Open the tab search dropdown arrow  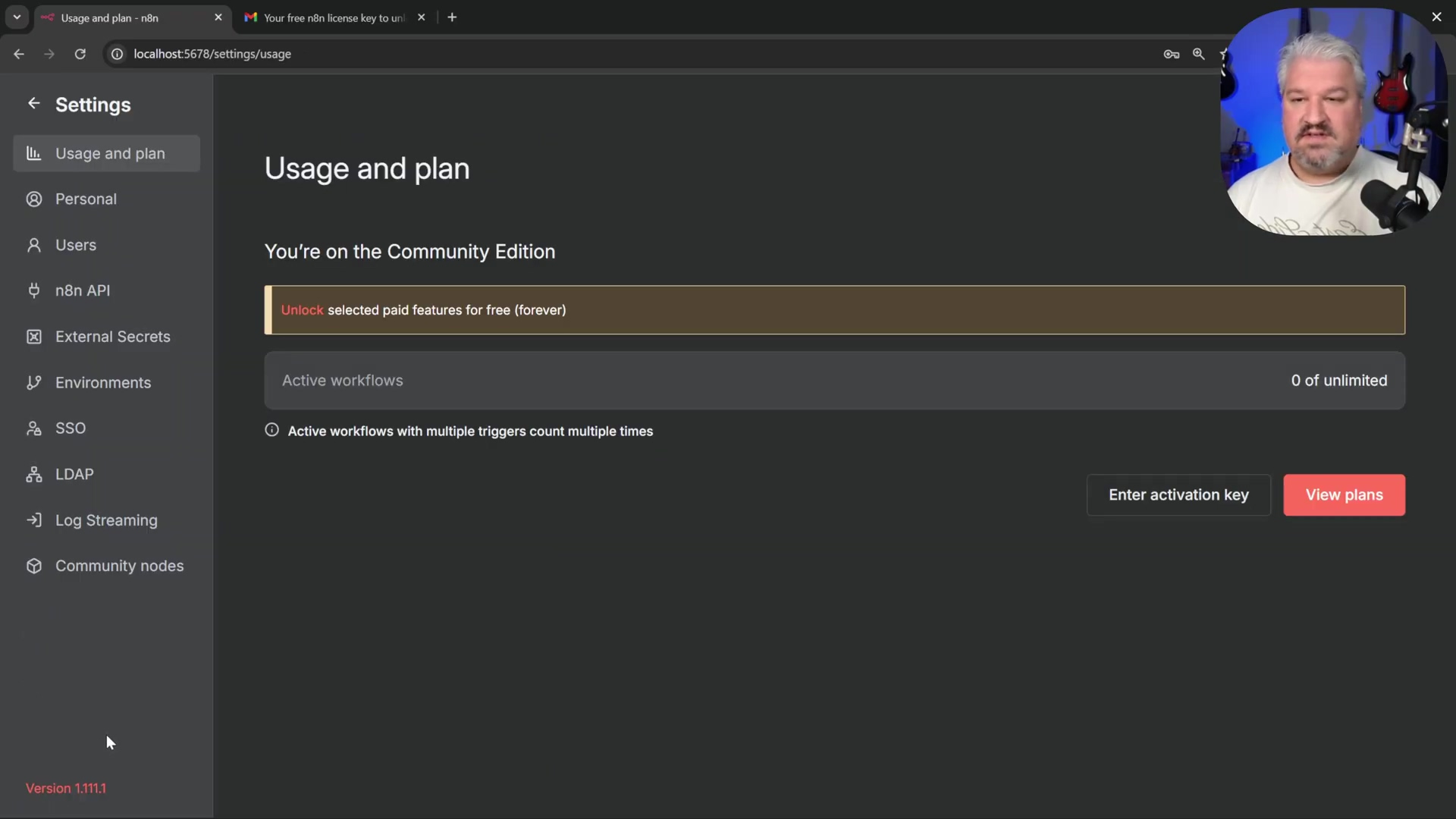(x=17, y=17)
